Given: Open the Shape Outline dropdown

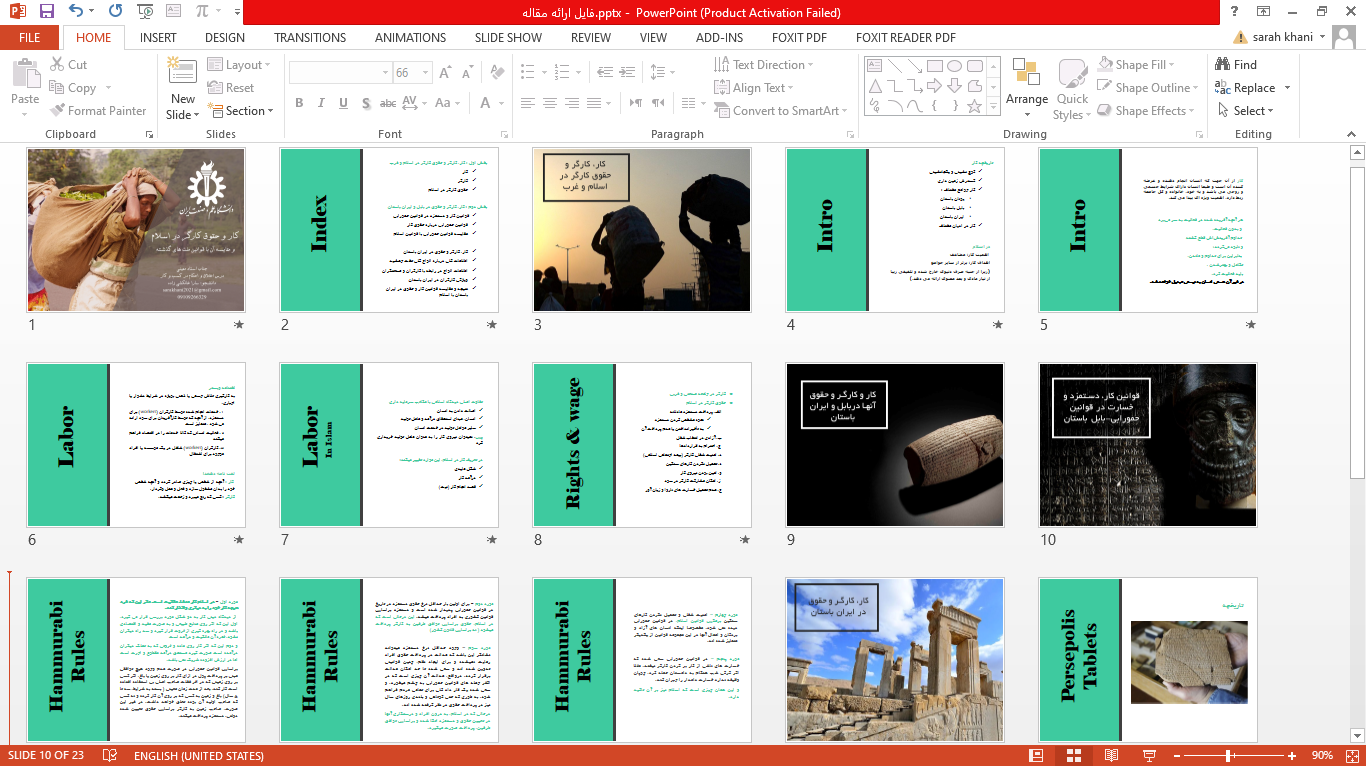Looking at the screenshot, I should point(1146,88).
